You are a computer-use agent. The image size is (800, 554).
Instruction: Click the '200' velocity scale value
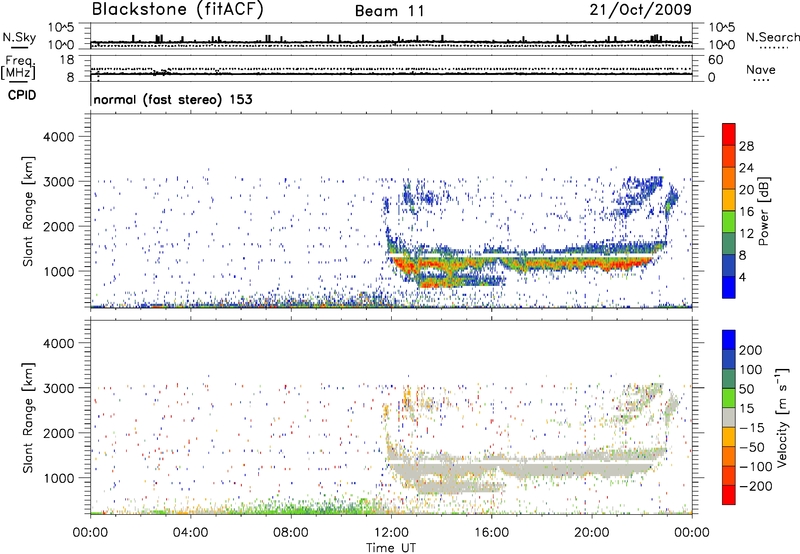[751, 350]
